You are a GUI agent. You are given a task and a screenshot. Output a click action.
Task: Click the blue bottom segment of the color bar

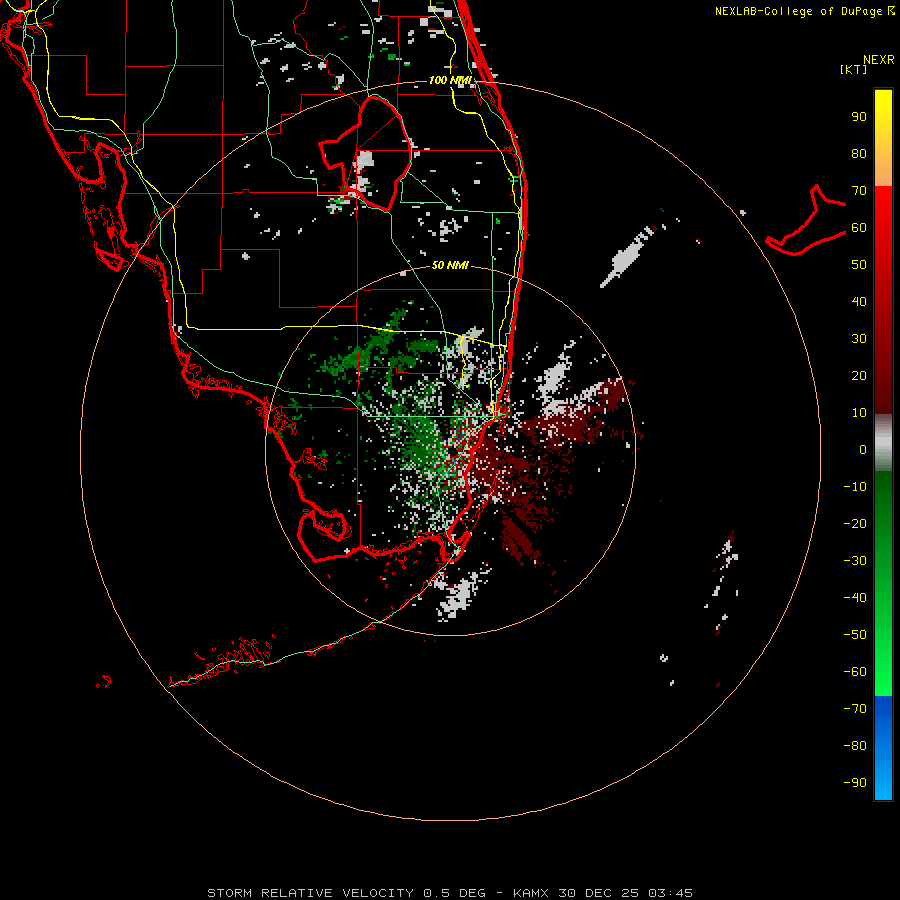(883, 748)
